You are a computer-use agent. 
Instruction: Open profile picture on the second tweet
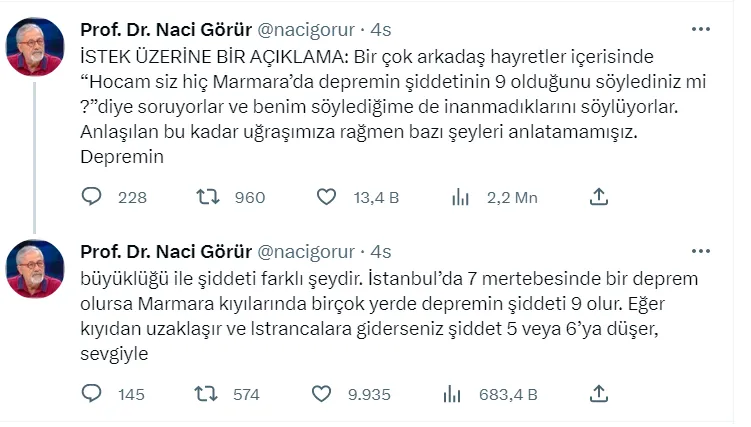coord(36,270)
